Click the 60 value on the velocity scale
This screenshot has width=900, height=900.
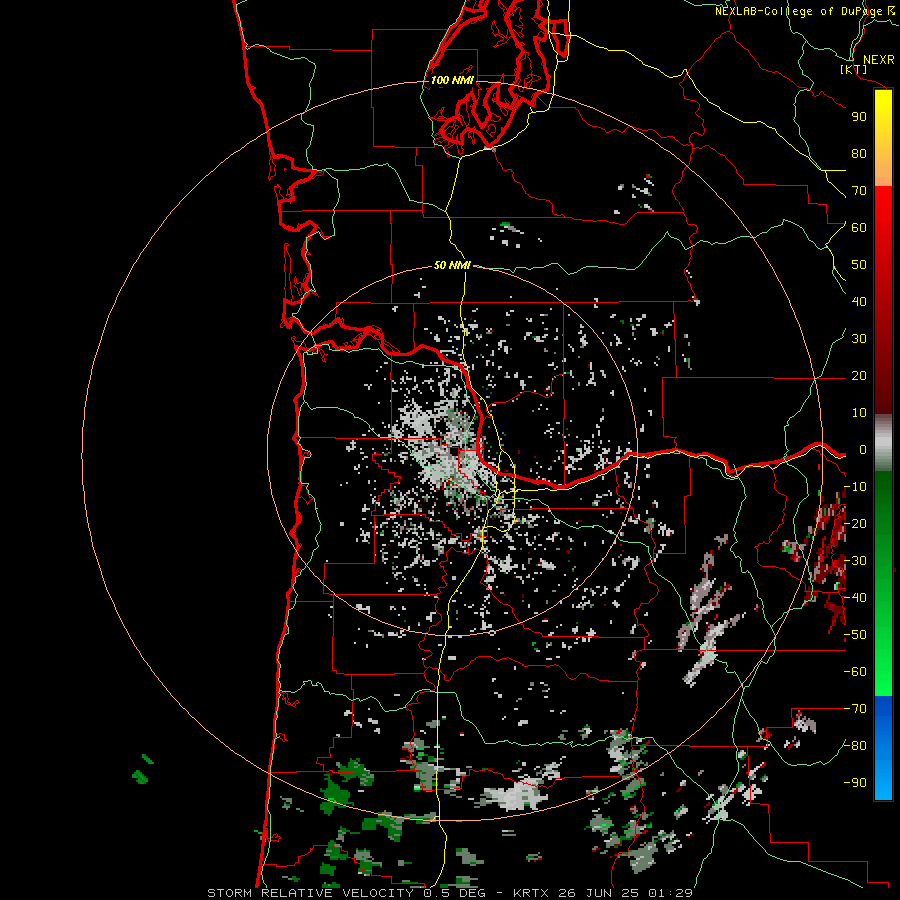(859, 228)
